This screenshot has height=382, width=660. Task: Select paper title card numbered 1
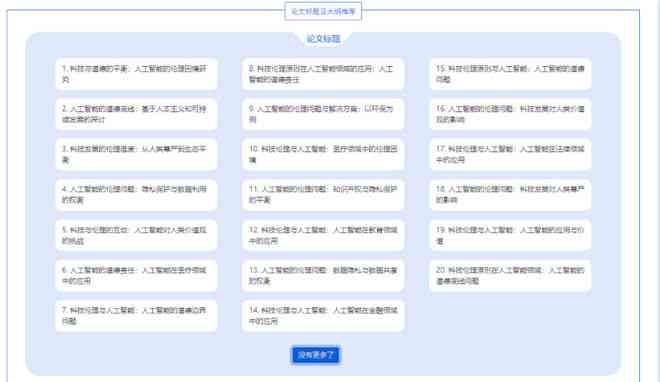136,74
